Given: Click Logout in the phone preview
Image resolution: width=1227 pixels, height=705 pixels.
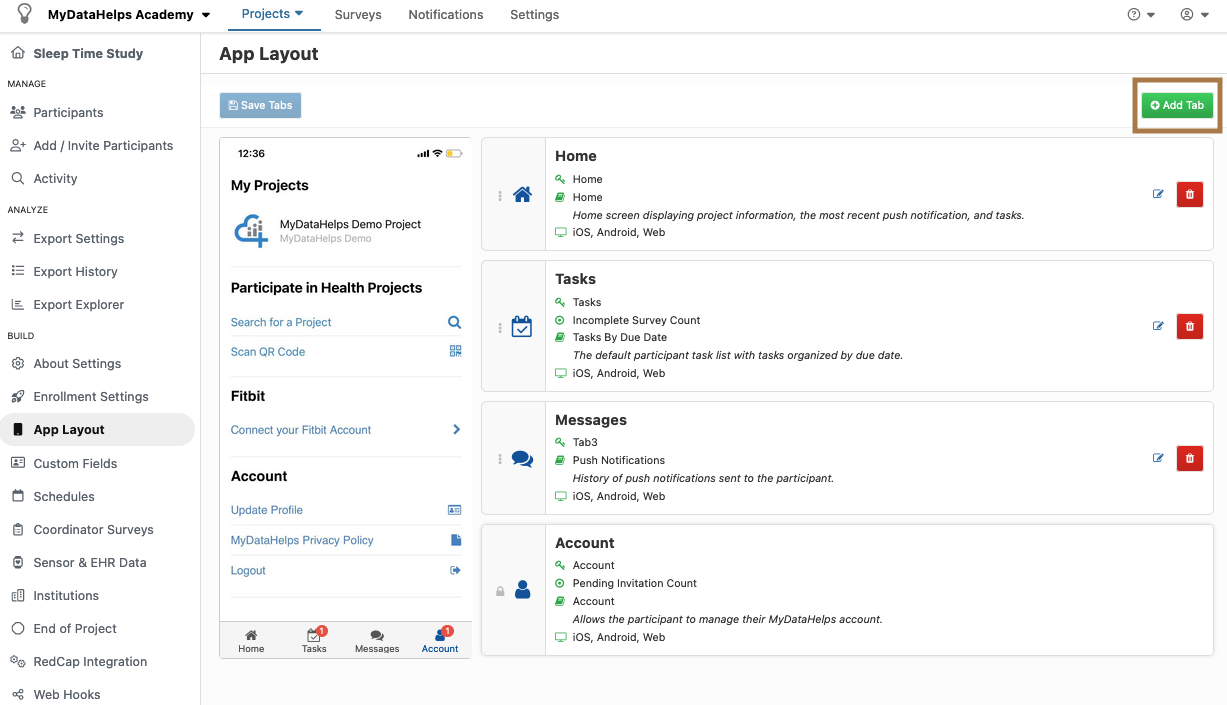Looking at the screenshot, I should click(x=248, y=570).
